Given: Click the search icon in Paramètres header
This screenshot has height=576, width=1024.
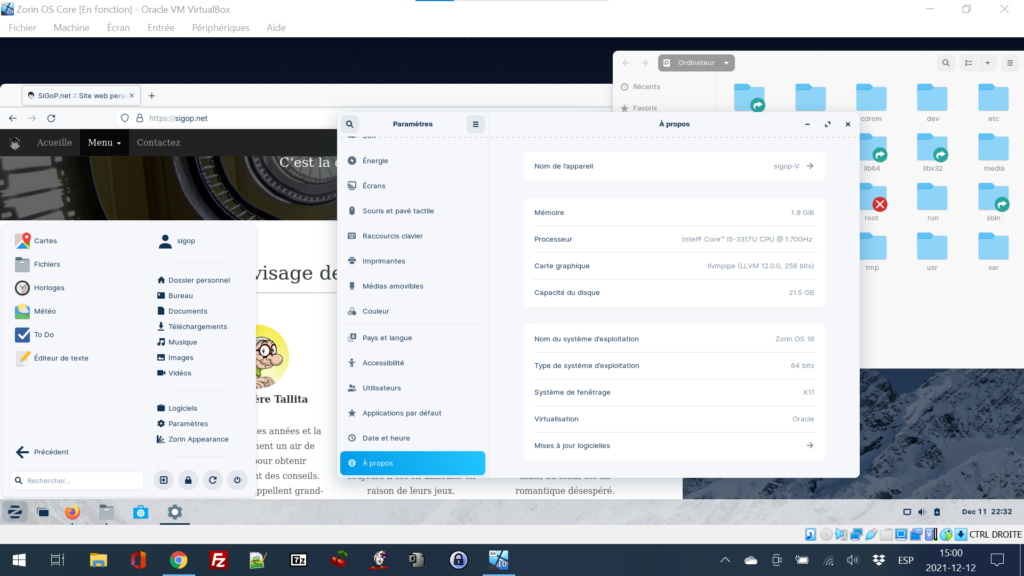Looking at the screenshot, I should click(350, 124).
